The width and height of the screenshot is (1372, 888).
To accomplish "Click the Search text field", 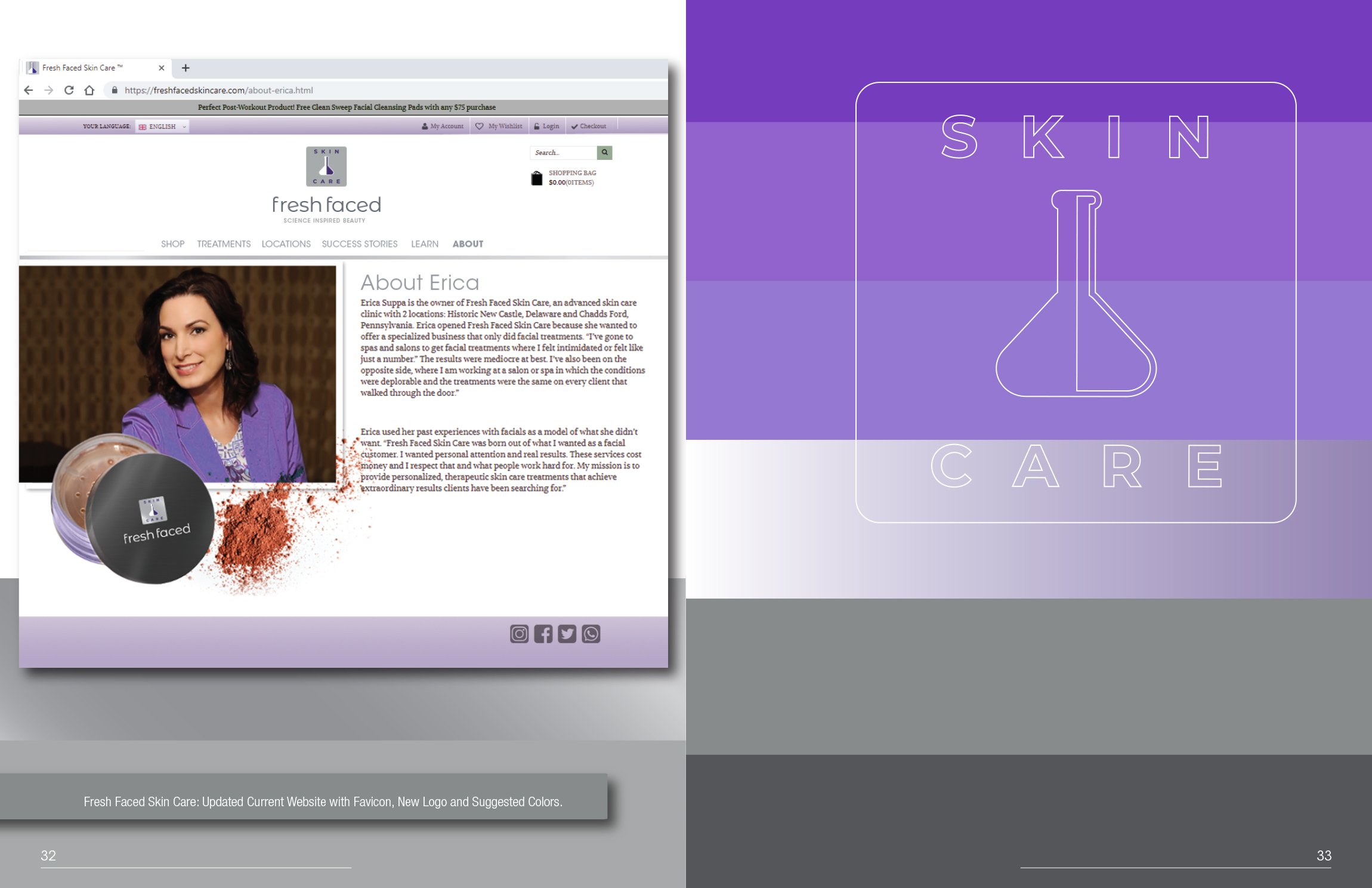I will [x=563, y=153].
